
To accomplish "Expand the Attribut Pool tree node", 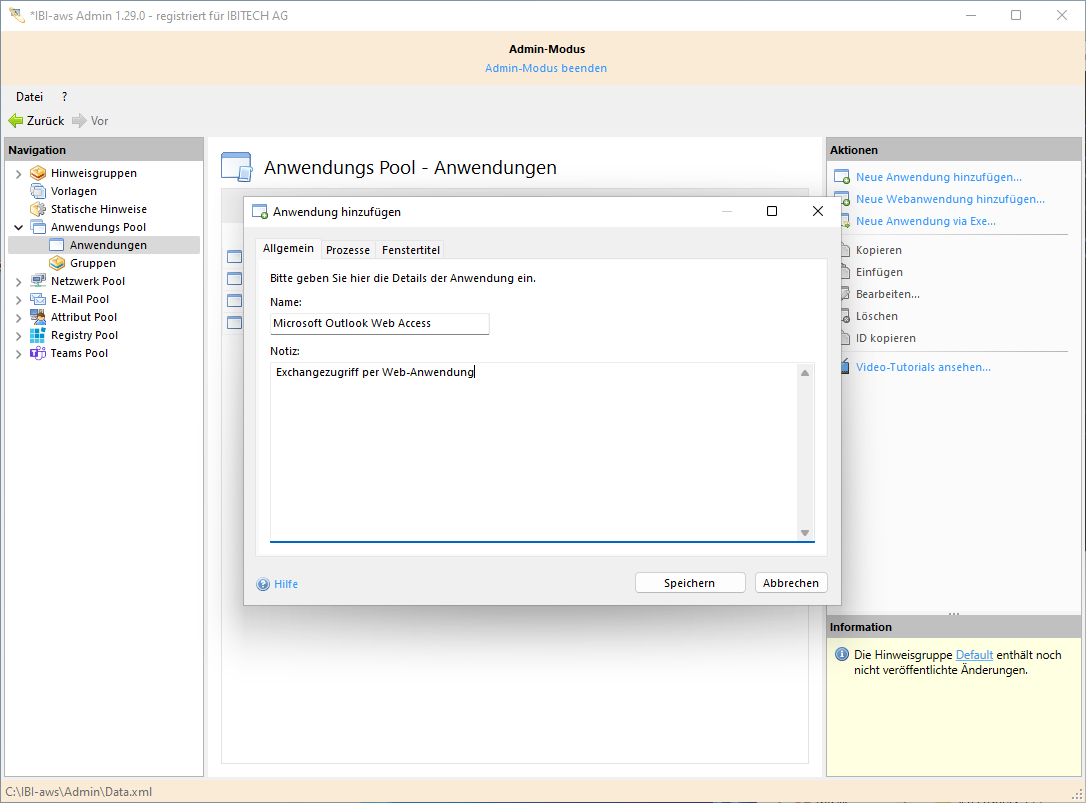I will [x=18, y=318].
